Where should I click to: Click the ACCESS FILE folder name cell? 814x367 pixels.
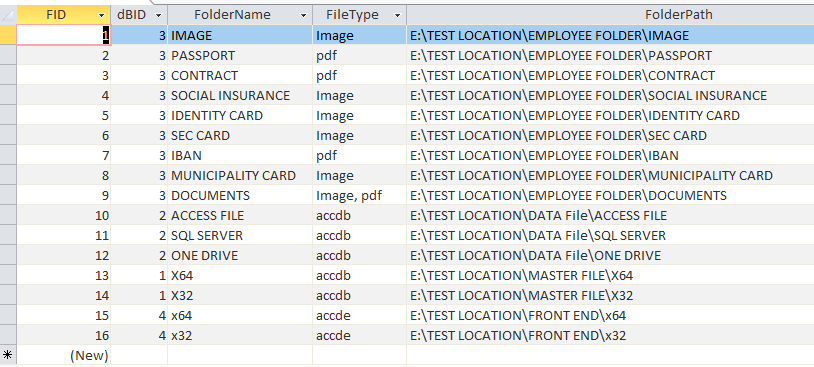point(240,215)
